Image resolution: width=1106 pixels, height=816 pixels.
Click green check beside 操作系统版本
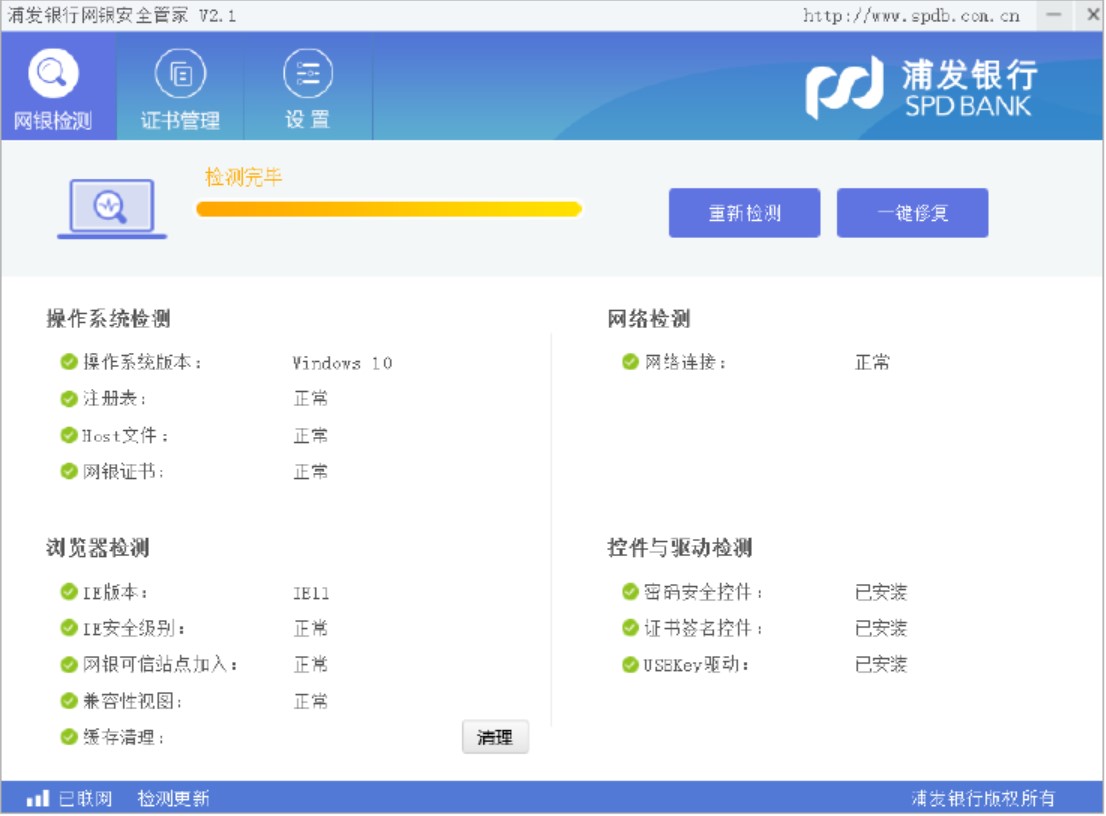pos(68,363)
